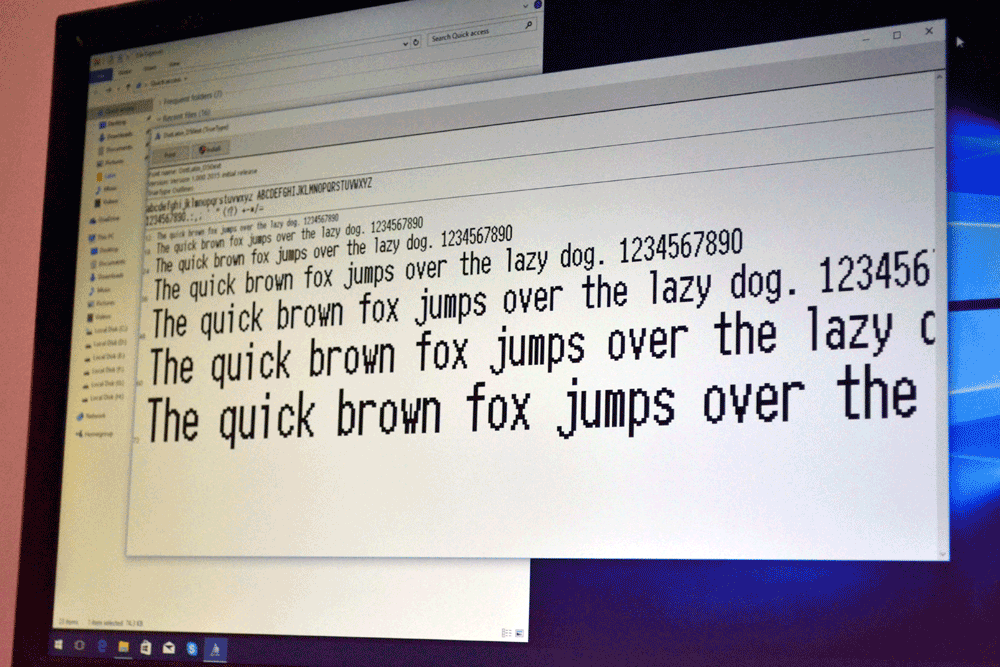
Task: Click the Install button in font viewer
Action: [x=210, y=149]
